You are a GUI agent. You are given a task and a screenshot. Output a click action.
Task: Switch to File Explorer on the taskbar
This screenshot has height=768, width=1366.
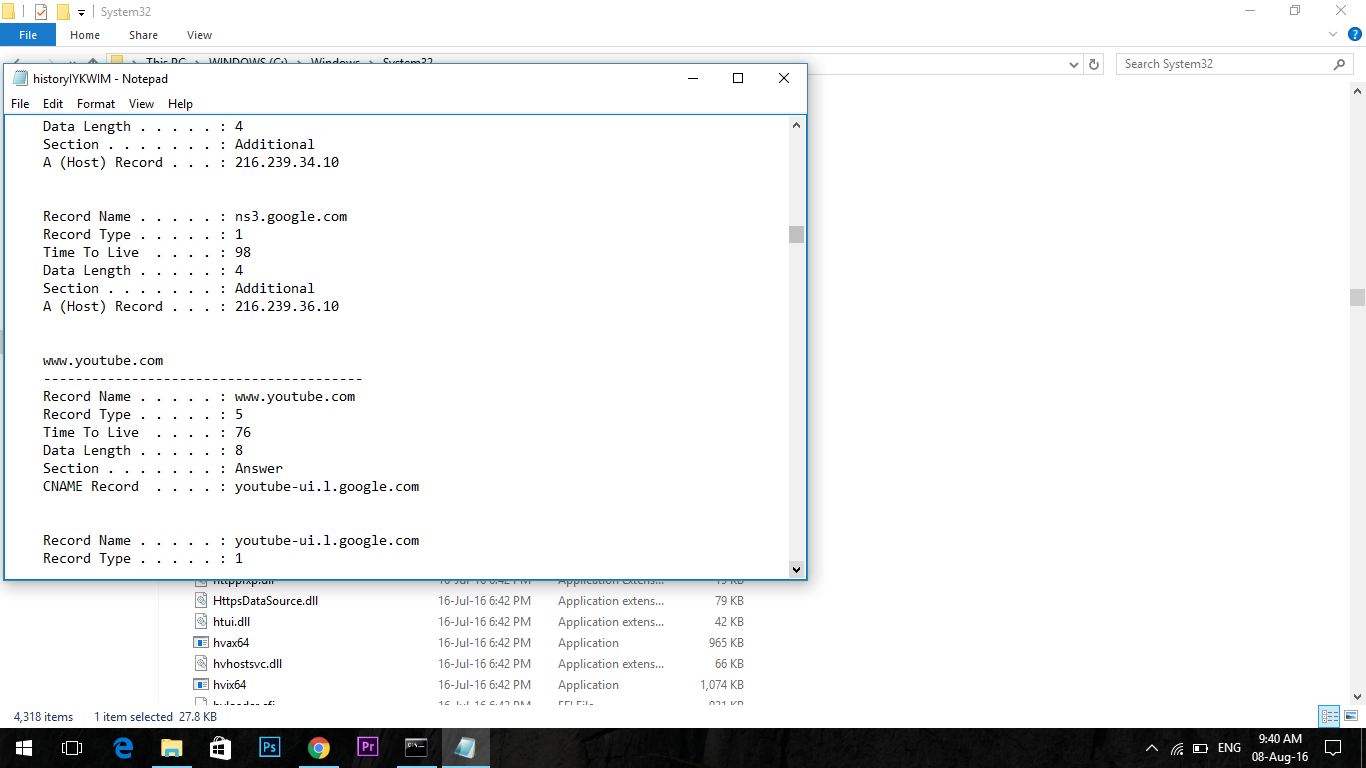click(172, 748)
